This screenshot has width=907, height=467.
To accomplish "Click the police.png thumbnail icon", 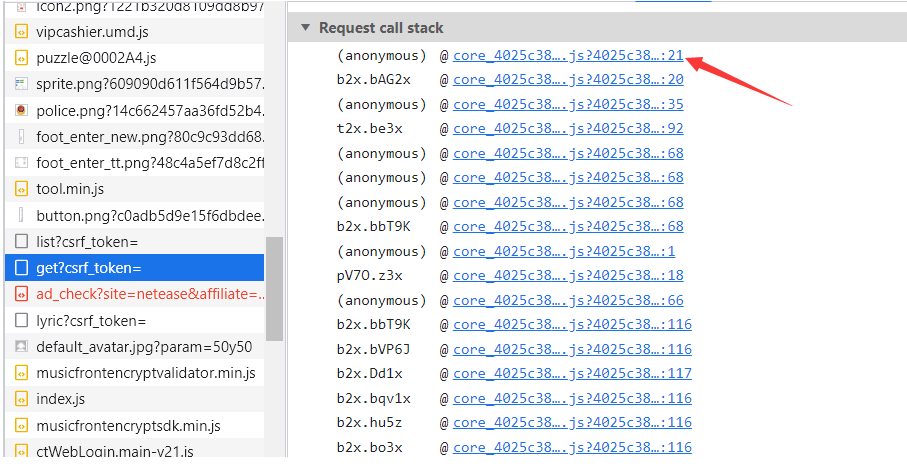I will point(21,110).
